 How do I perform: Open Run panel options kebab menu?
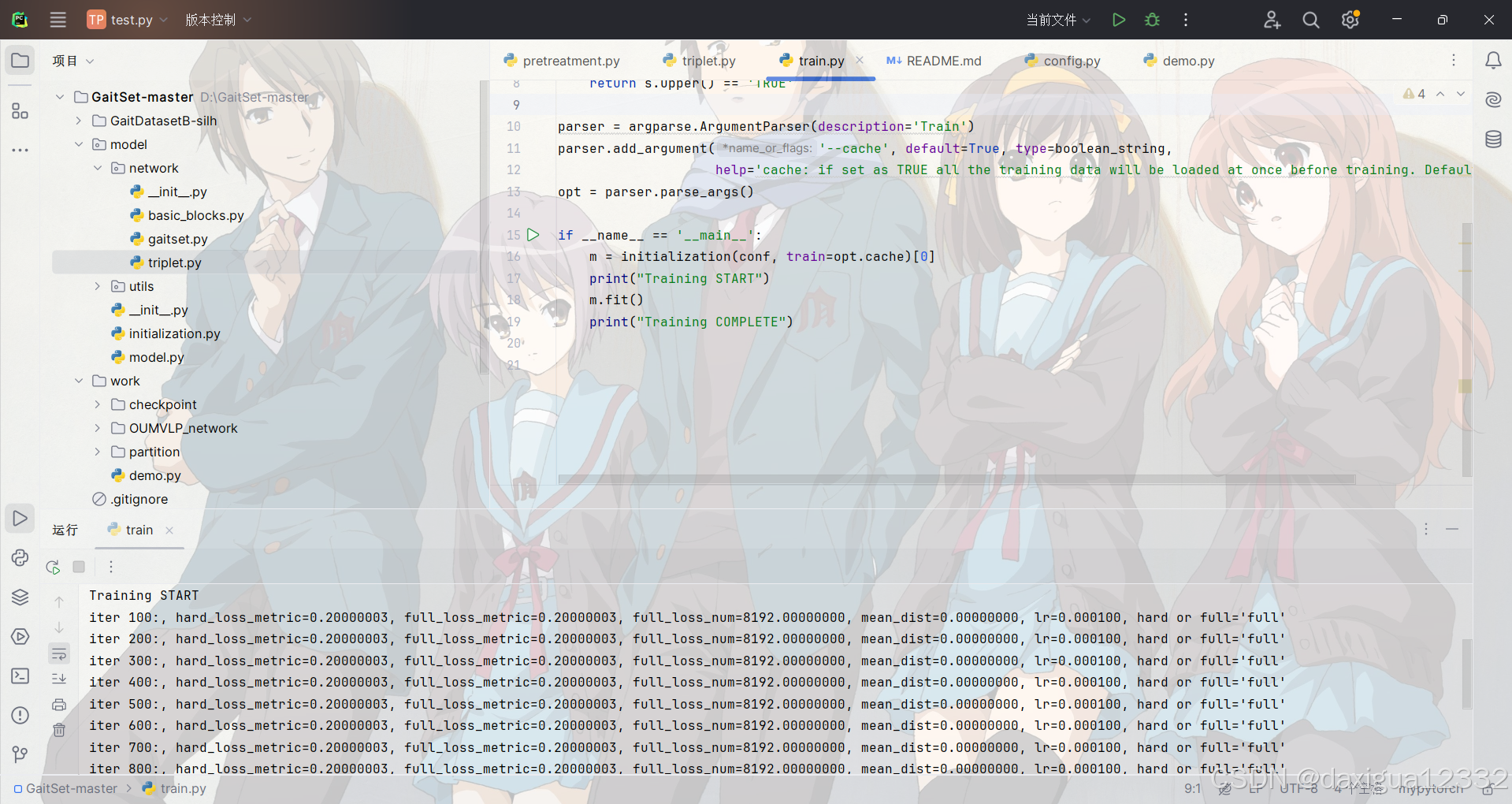(x=1426, y=529)
